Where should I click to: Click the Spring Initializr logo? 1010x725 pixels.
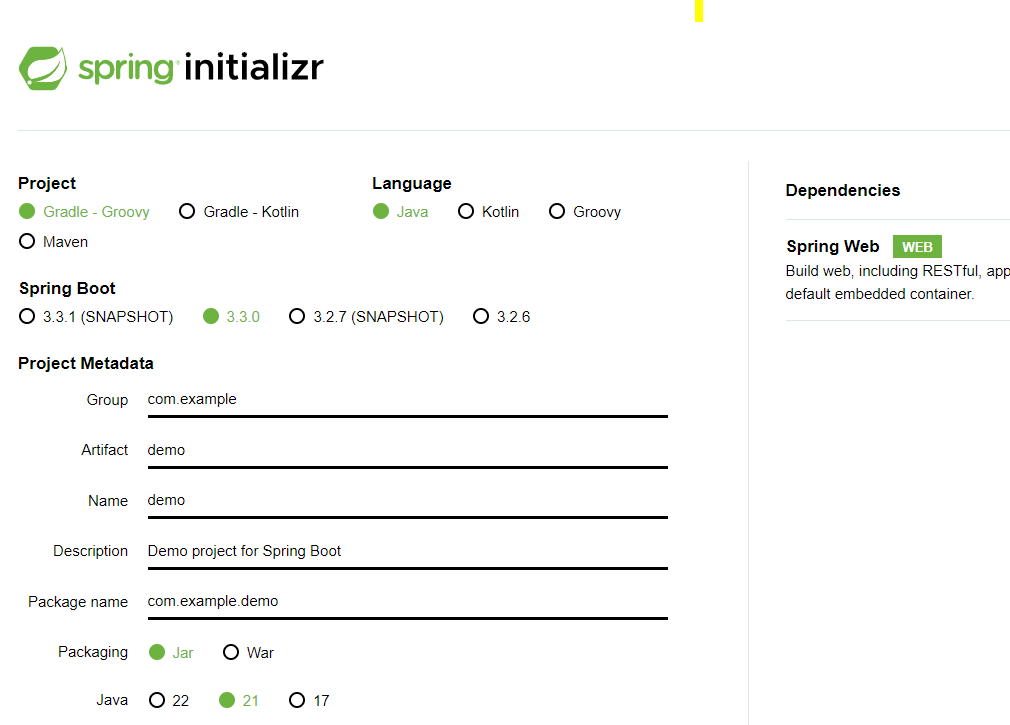(x=170, y=67)
